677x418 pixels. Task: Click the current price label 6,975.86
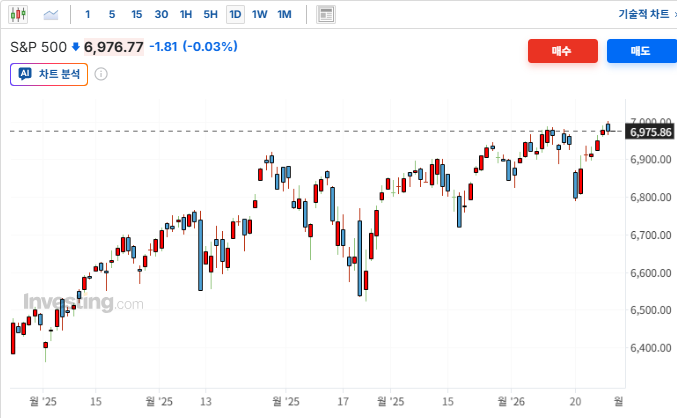(x=650, y=132)
